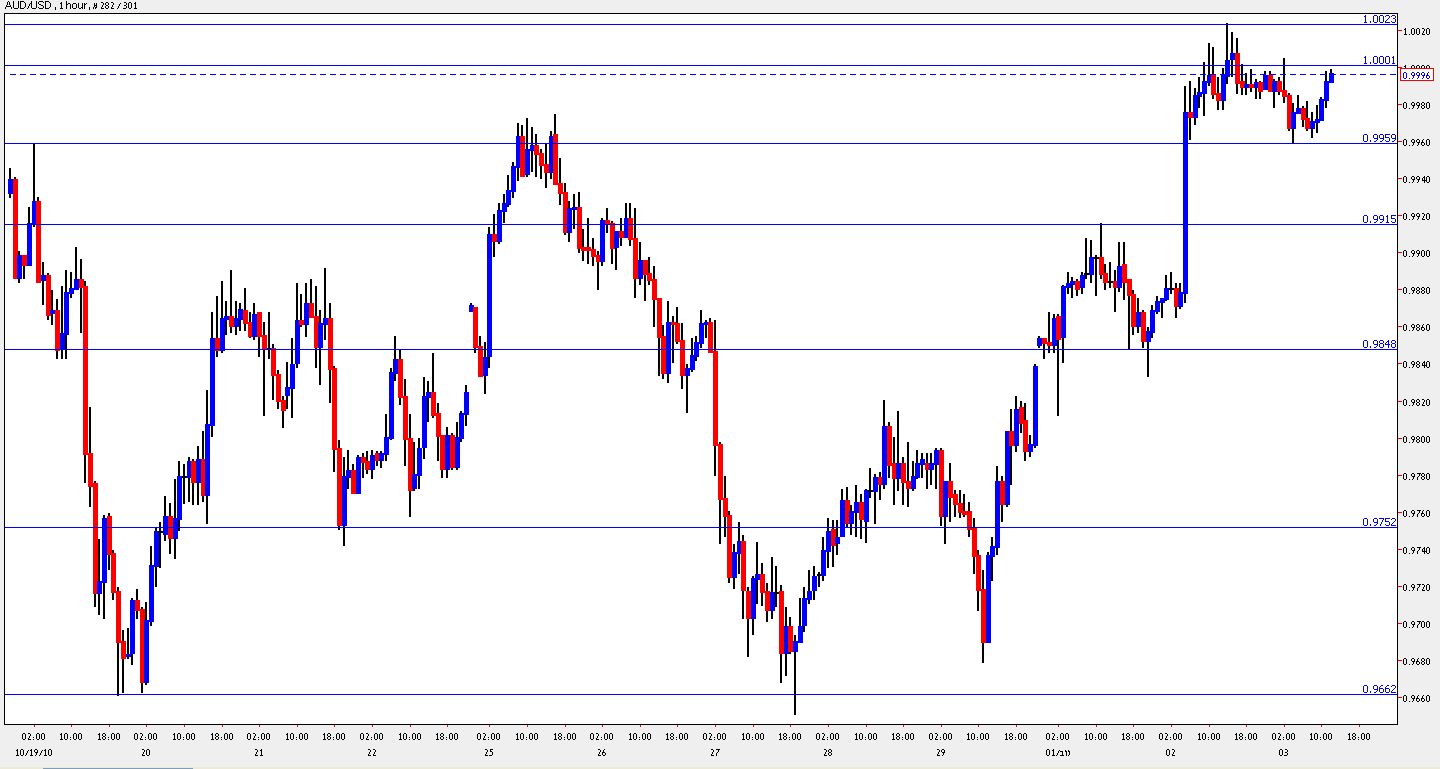This screenshot has width=1440, height=769.
Task: Click the 0.9752 level label
Action: coord(1379,522)
